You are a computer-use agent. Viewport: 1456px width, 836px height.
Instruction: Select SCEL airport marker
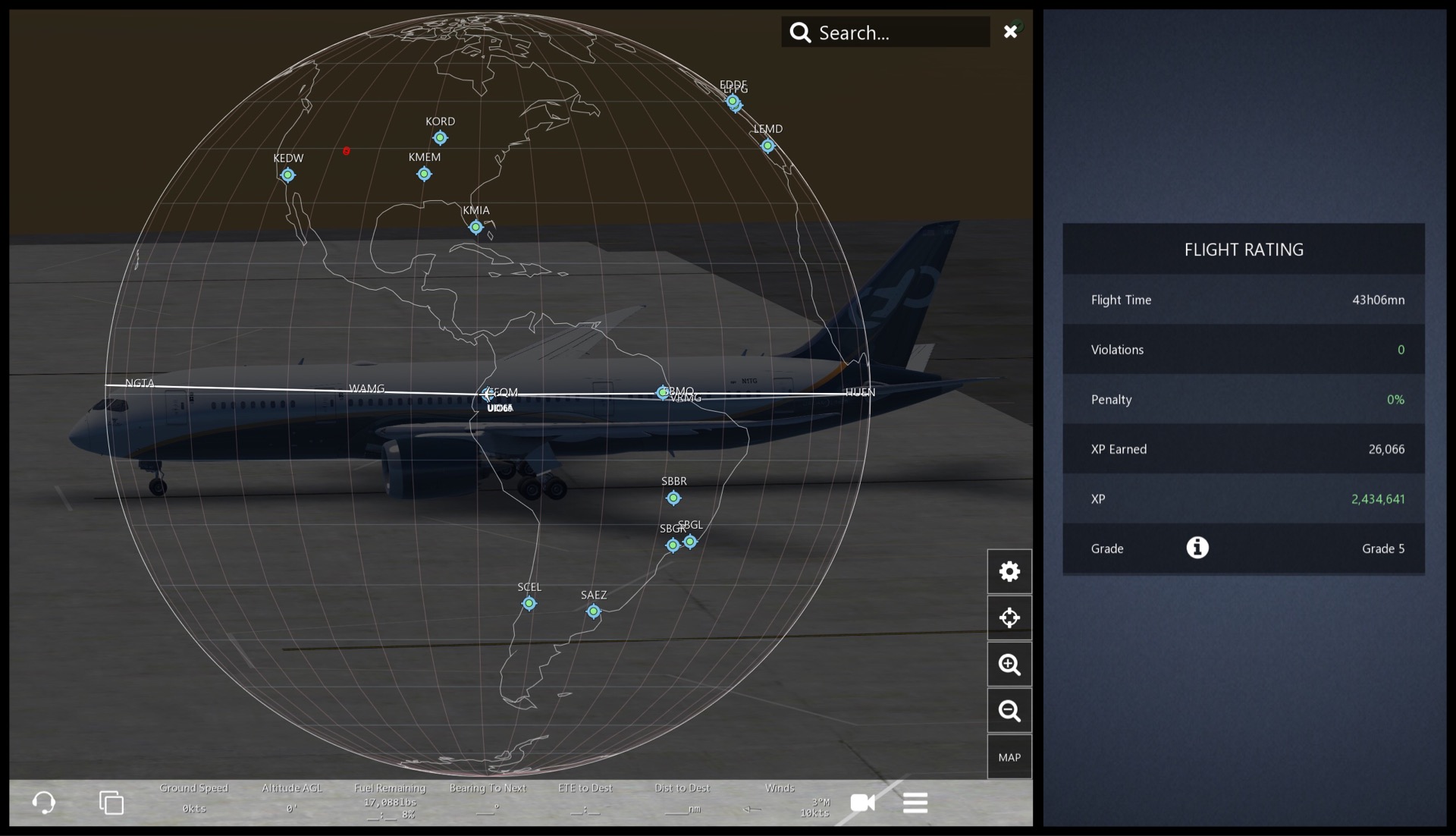pyautogui.click(x=529, y=604)
